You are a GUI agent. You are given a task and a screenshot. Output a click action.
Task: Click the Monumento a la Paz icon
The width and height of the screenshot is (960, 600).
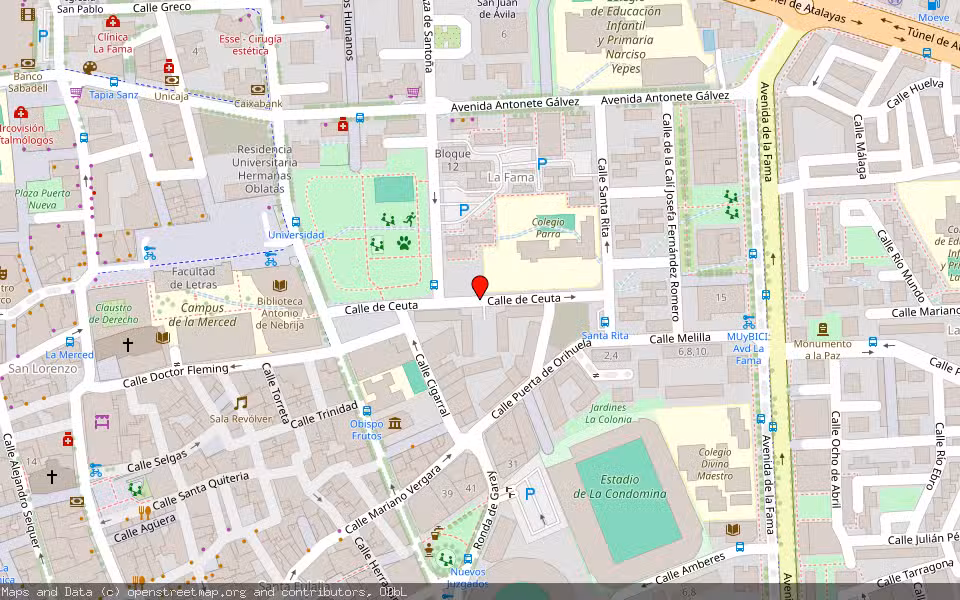pyautogui.click(x=823, y=329)
